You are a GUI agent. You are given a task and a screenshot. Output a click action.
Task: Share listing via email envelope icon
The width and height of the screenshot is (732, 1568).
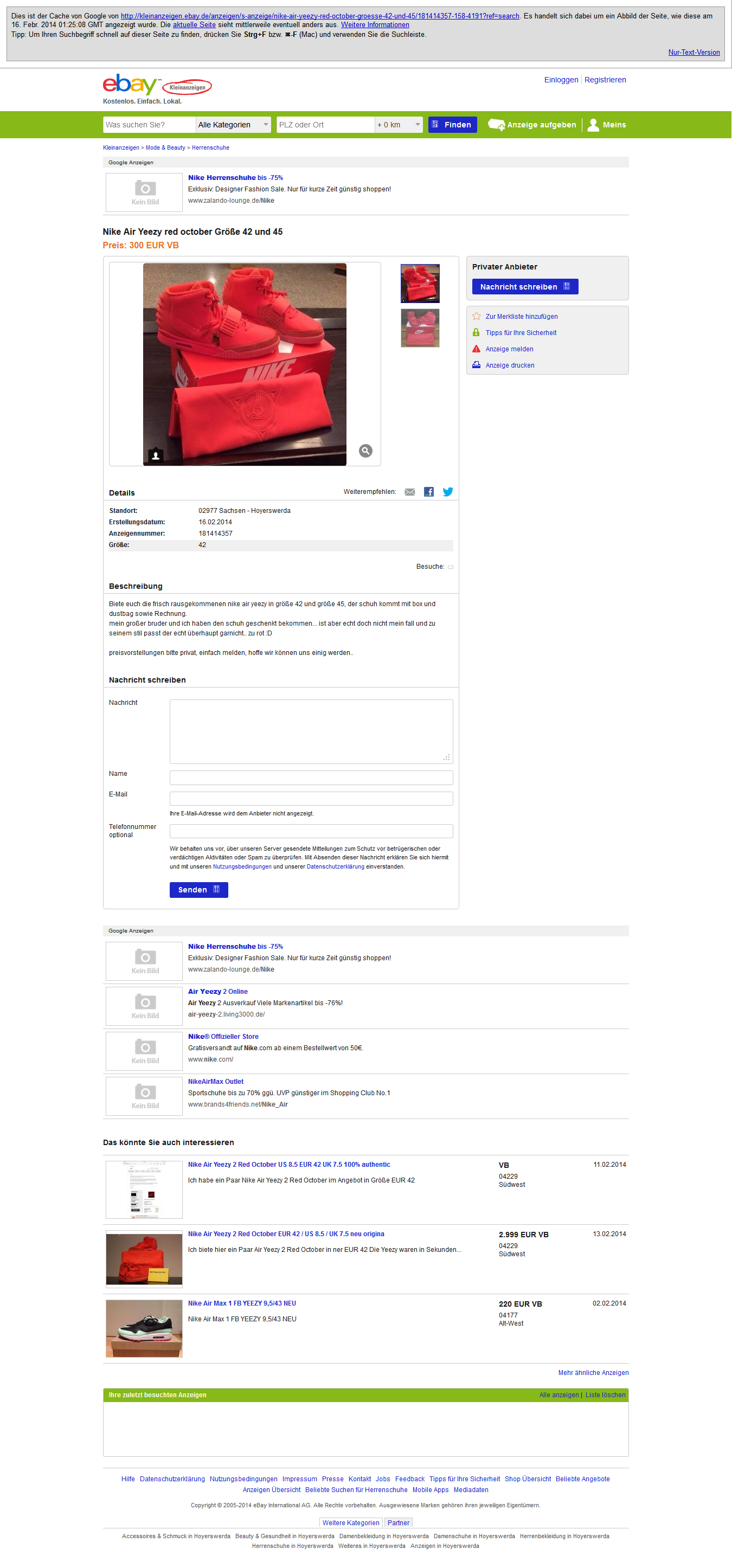point(410,492)
